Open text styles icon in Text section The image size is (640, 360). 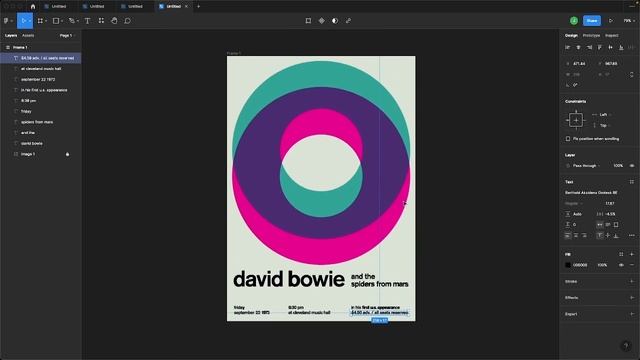tap(631, 182)
